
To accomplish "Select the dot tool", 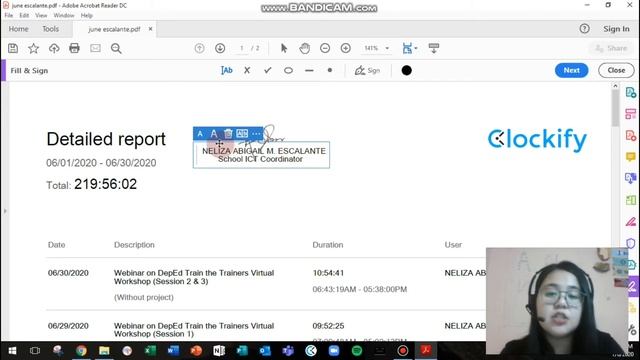I will 330,70.
